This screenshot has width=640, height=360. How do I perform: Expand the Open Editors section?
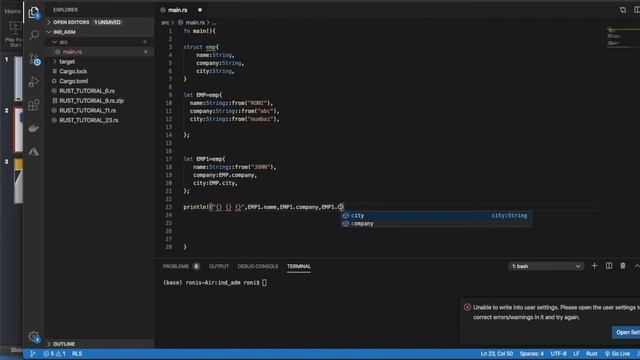[71, 22]
